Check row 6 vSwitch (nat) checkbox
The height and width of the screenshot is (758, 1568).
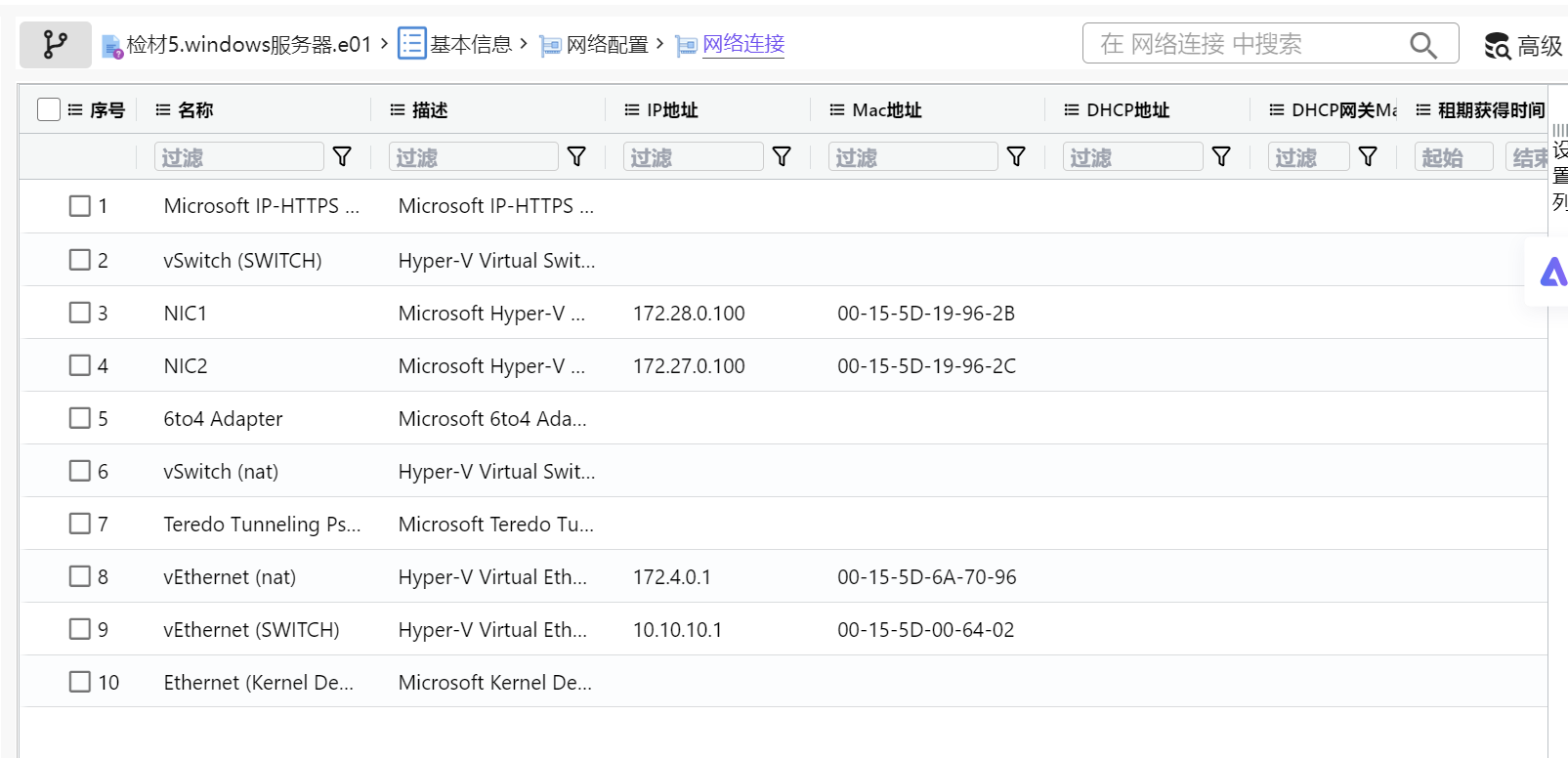click(80, 471)
